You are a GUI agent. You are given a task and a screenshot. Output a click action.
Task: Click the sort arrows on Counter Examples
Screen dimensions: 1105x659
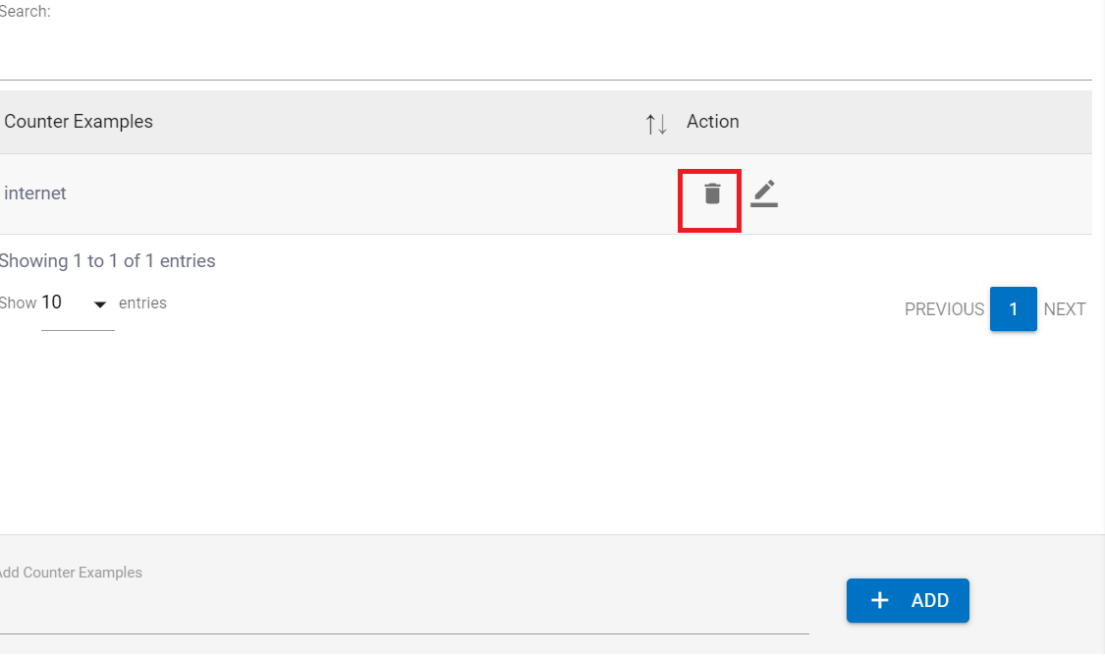point(656,123)
